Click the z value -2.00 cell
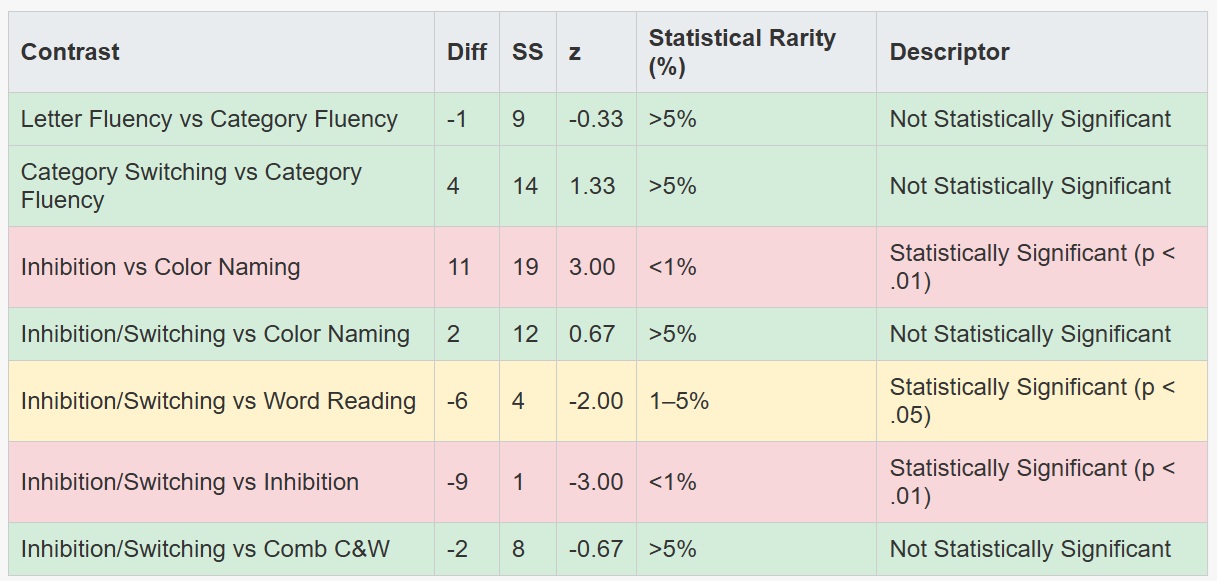The image size is (1217, 581). point(595,401)
